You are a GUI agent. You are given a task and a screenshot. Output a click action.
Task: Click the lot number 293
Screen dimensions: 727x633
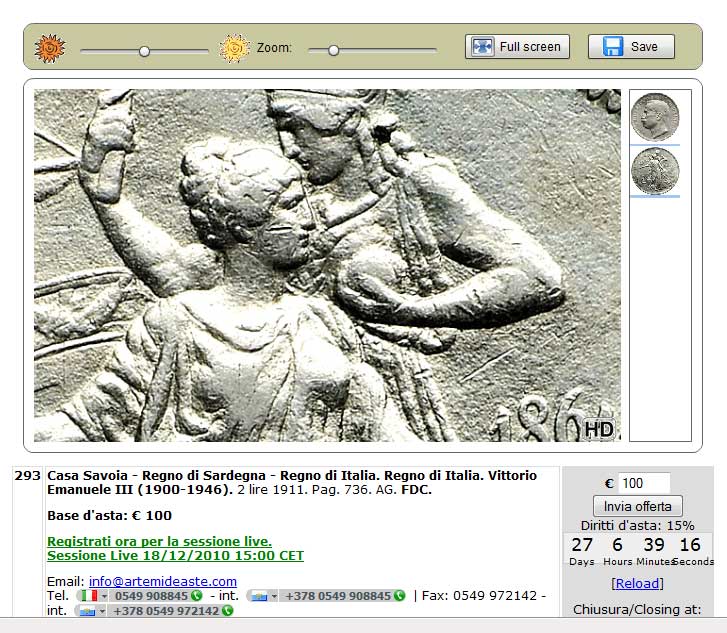click(27, 476)
